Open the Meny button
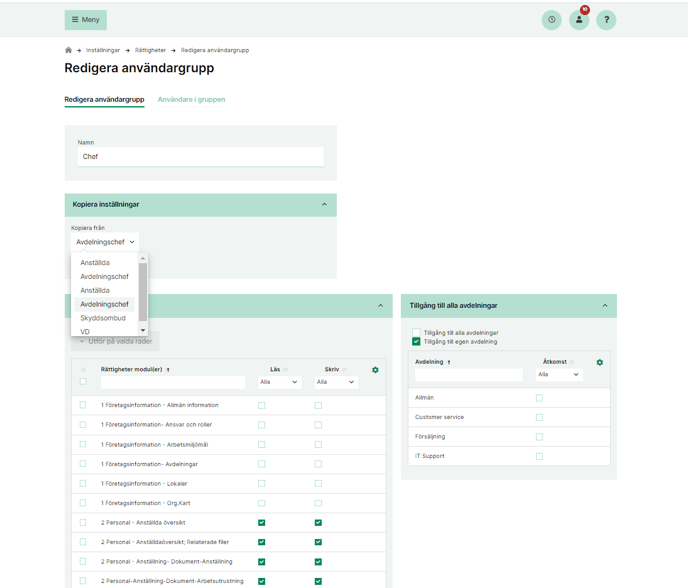 tap(86, 20)
